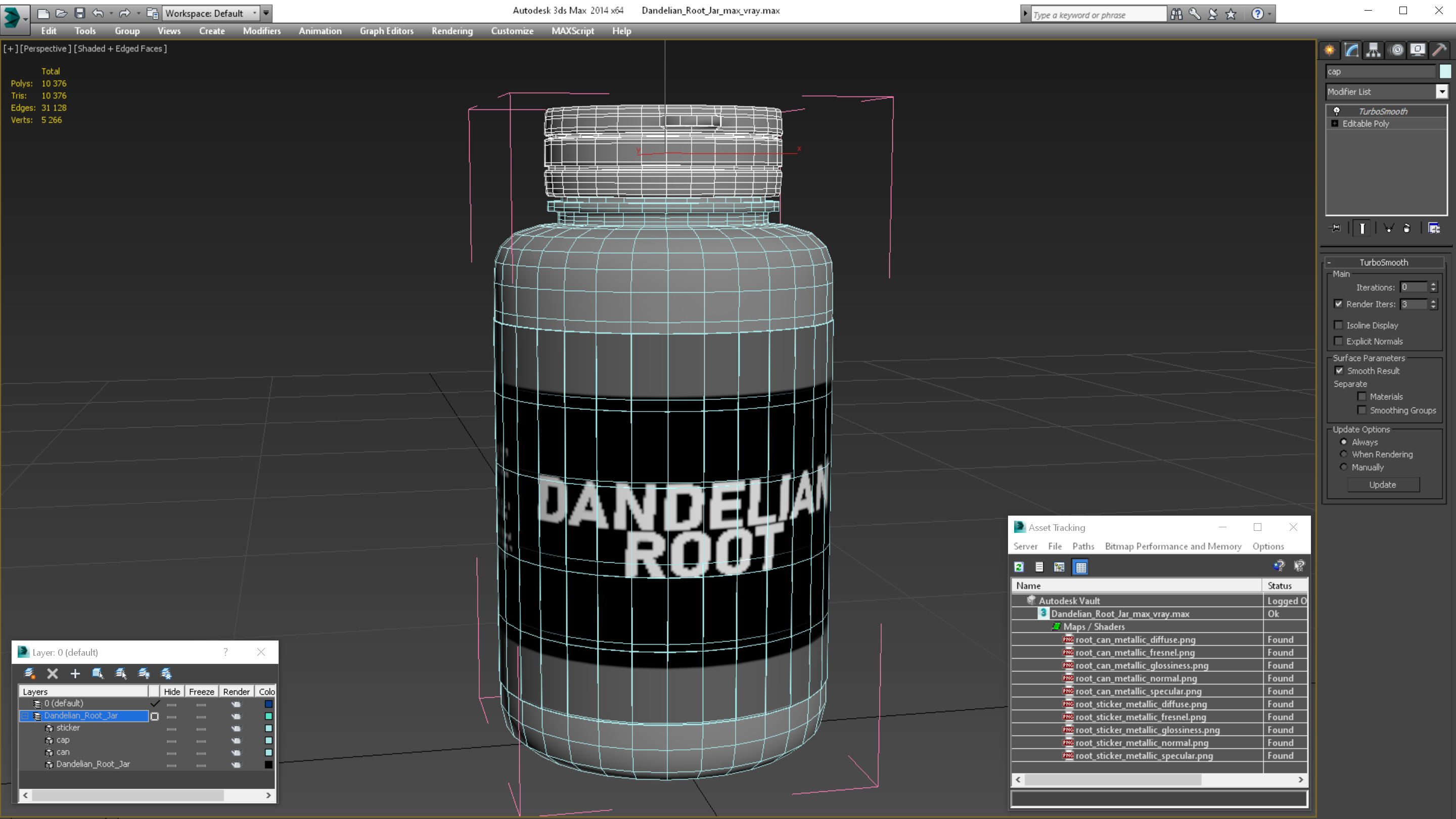Screen dimensions: 1456x819
Task: Click the Iterations spinner arrows
Action: coord(1433,287)
